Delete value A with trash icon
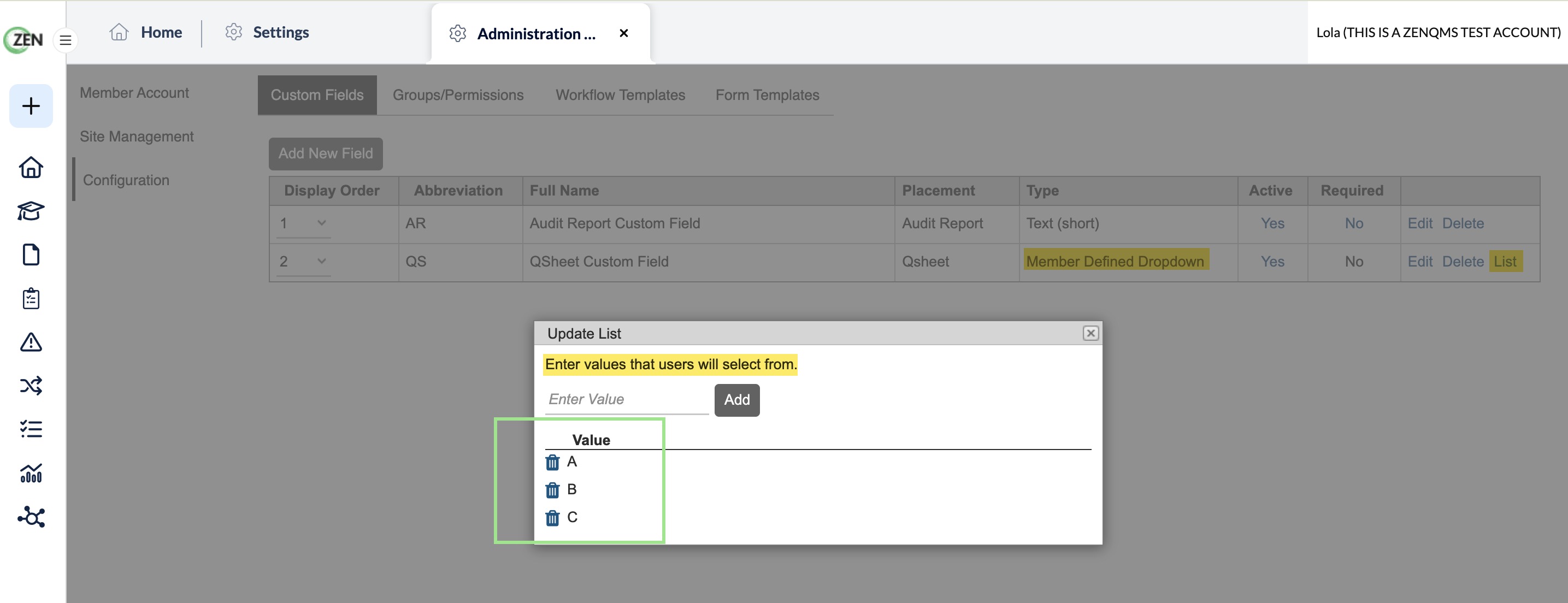 pyautogui.click(x=552, y=463)
